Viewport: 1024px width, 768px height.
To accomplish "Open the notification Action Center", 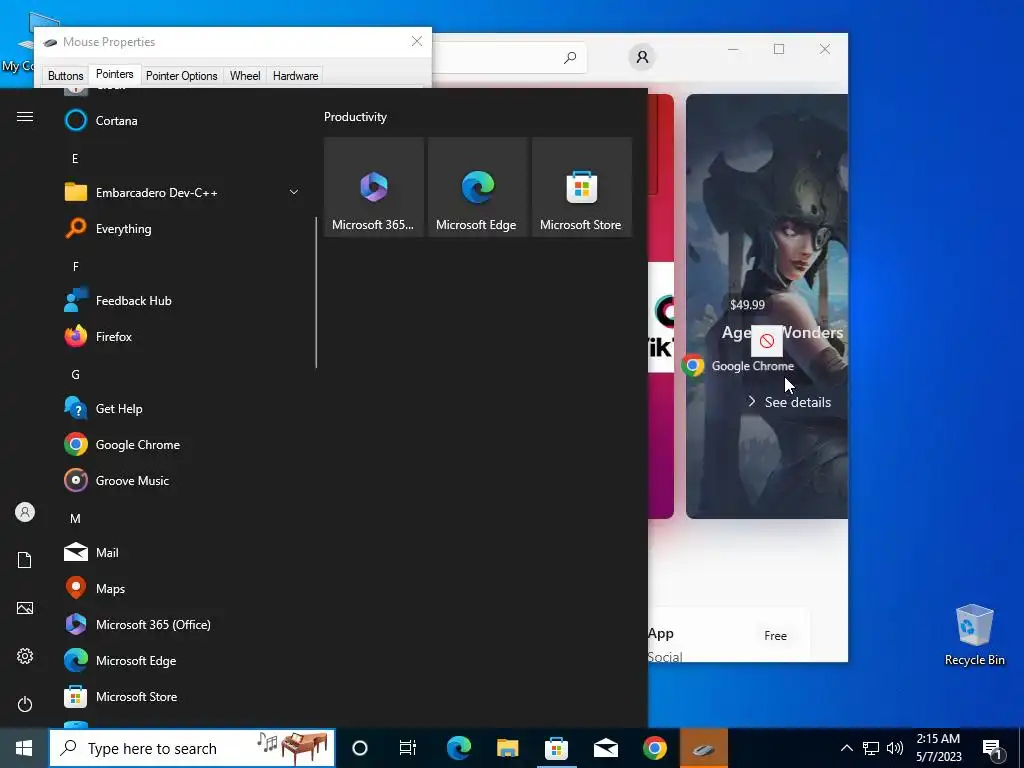I will pos(993,749).
